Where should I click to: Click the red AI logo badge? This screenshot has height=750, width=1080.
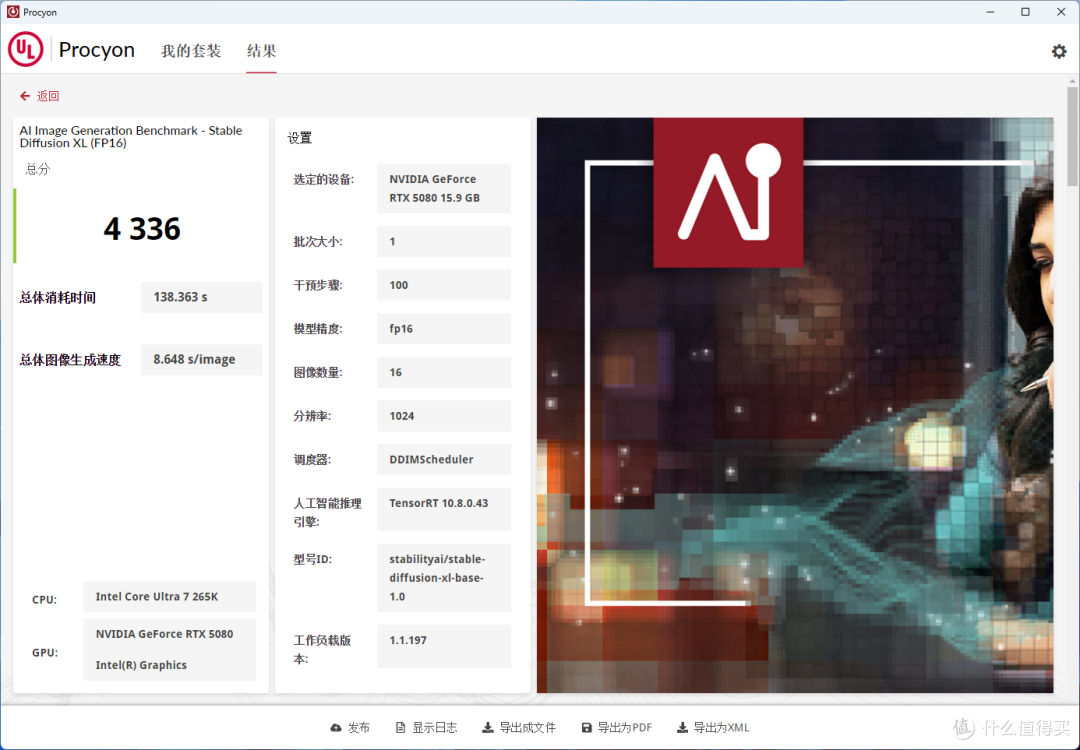[x=728, y=192]
